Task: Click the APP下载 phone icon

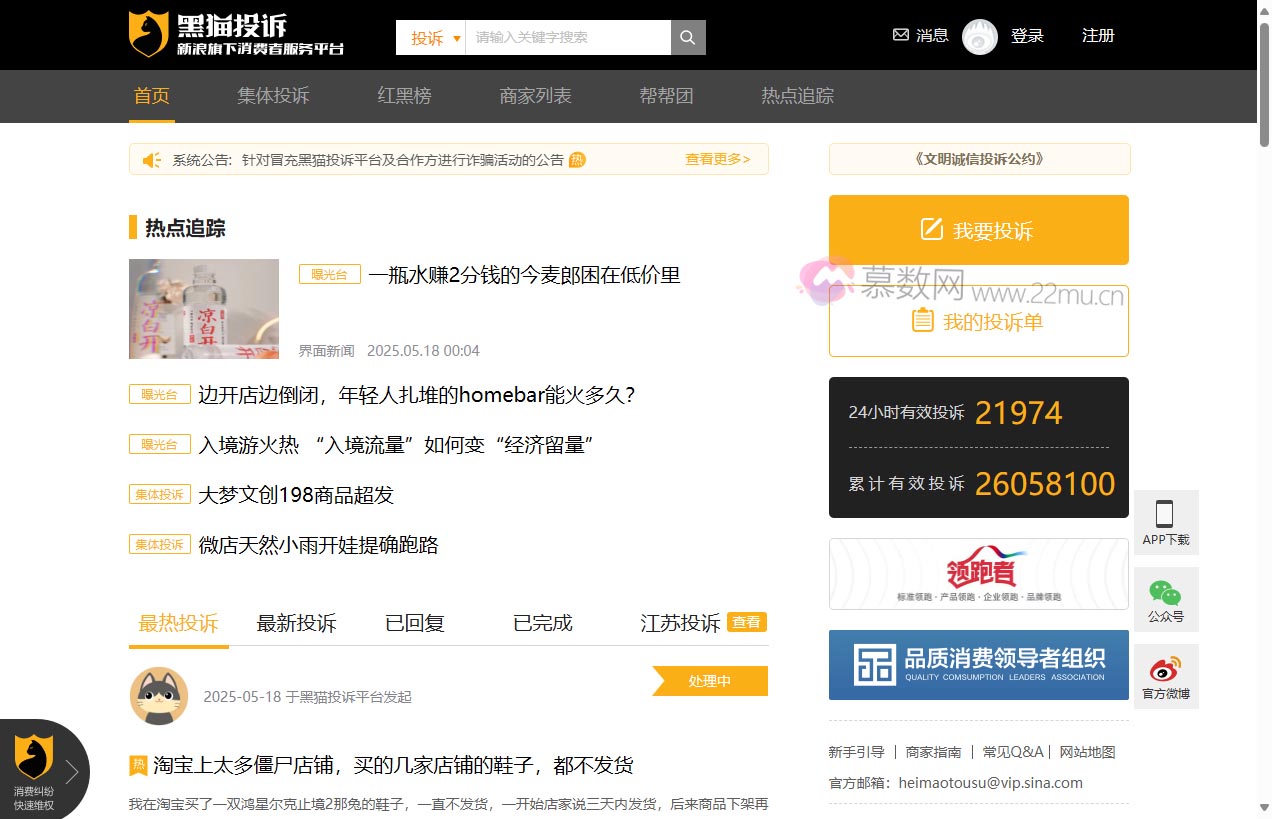Action: (1165, 514)
